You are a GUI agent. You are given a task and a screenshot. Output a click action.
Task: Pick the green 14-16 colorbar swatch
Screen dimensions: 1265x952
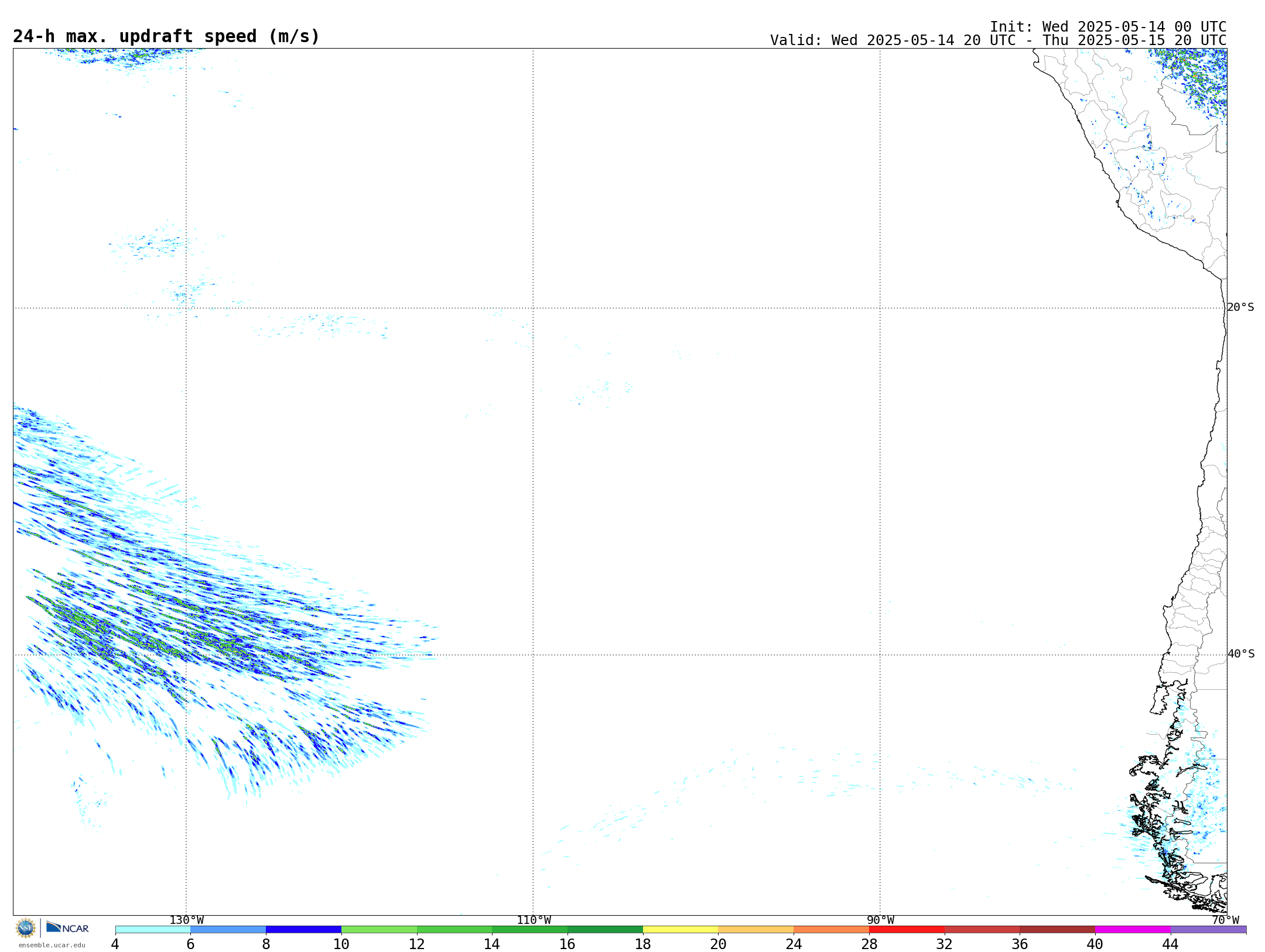click(530, 930)
